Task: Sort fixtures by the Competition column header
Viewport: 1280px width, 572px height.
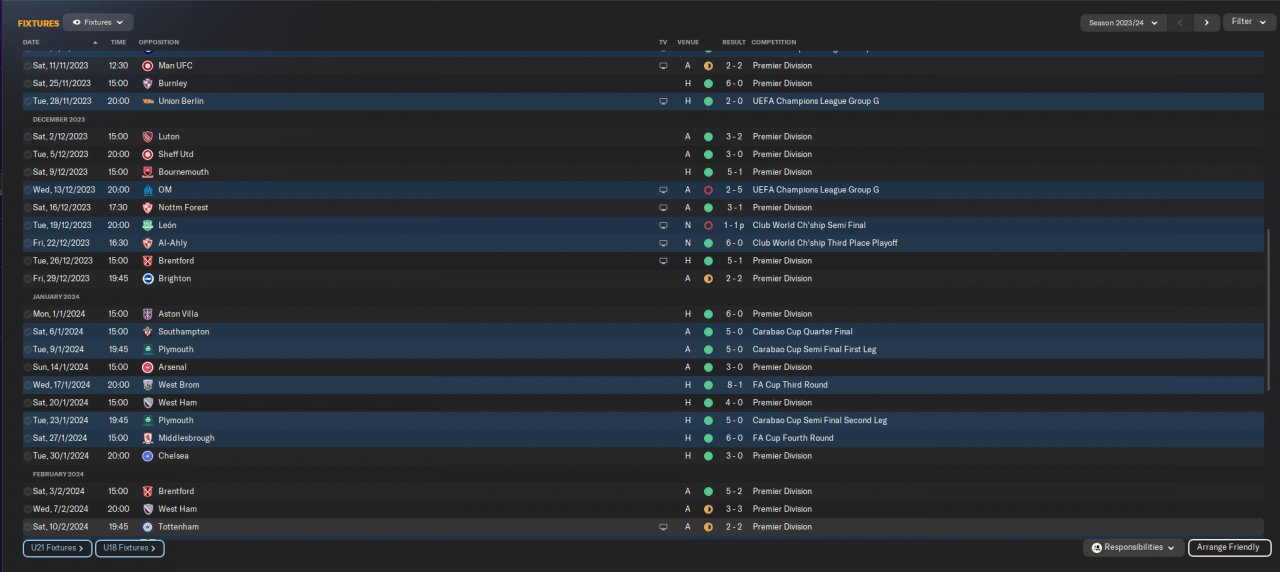Action: coord(774,43)
